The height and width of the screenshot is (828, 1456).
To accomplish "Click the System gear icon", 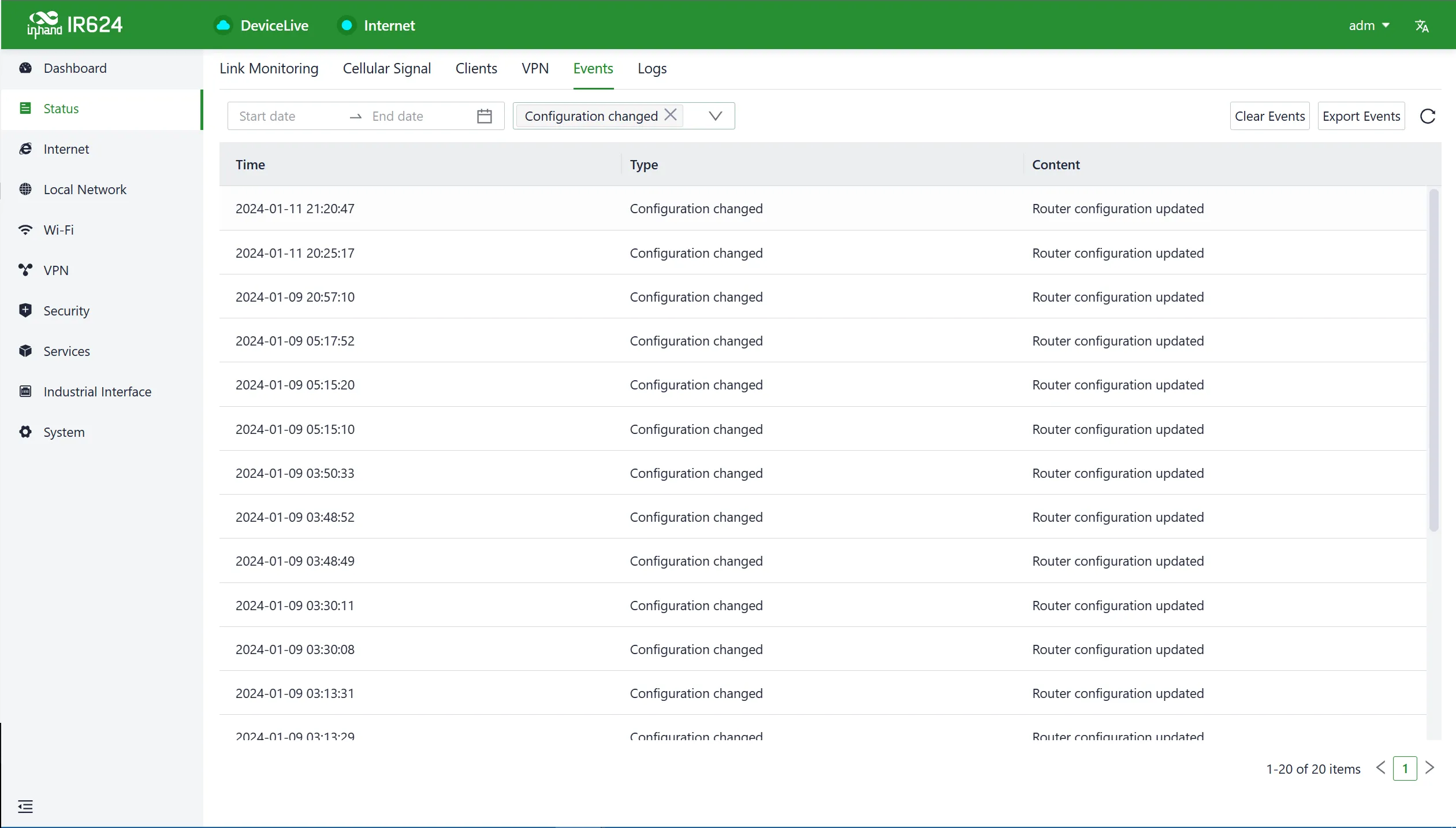I will (25, 432).
